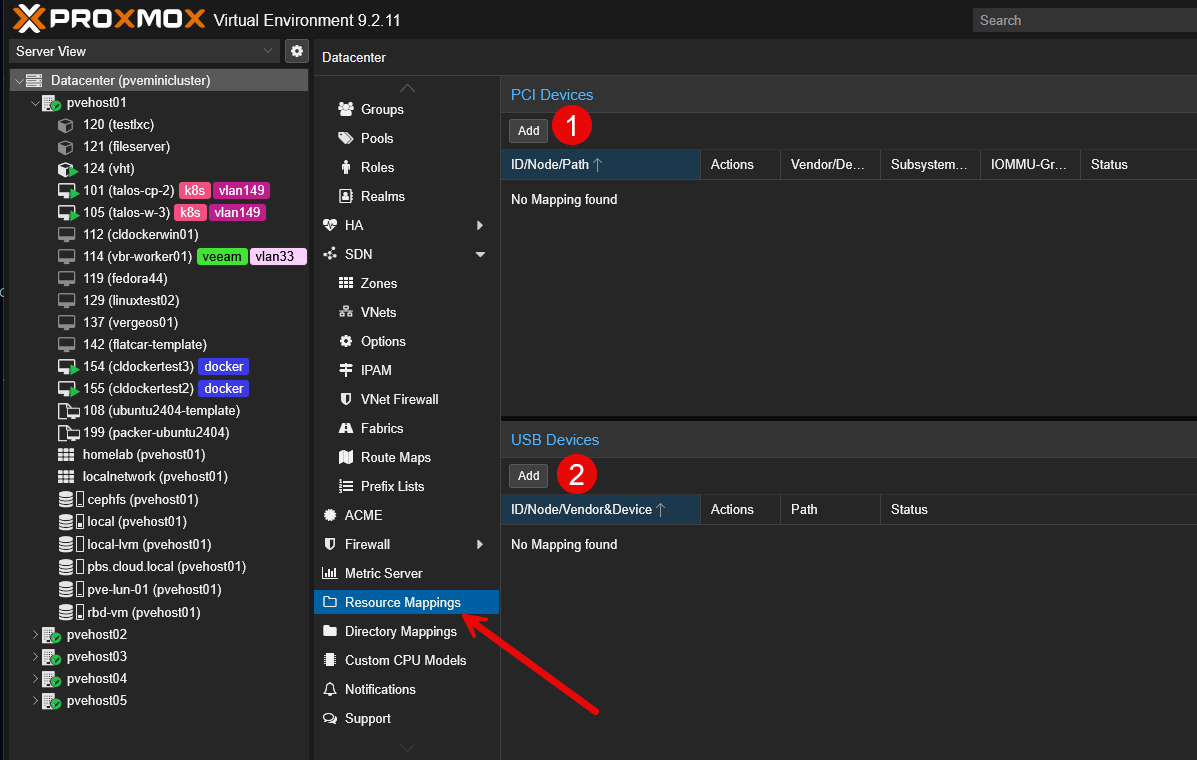Click template icon for 108 (ubuntu2404-template)
This screenshot has height=760, width=1197.
tap(68, 411)
